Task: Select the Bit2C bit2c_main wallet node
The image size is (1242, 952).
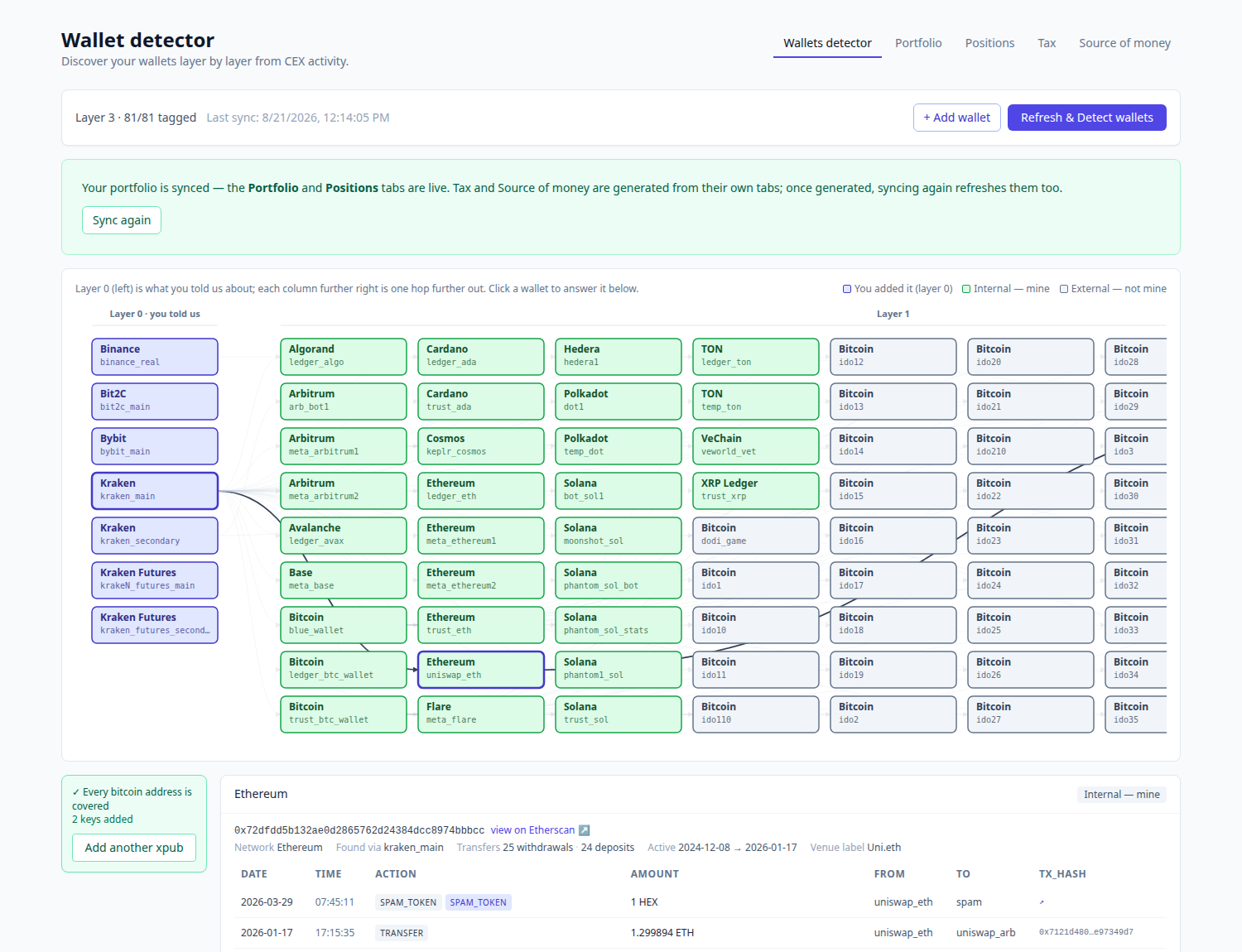Action: click(155, 401)
